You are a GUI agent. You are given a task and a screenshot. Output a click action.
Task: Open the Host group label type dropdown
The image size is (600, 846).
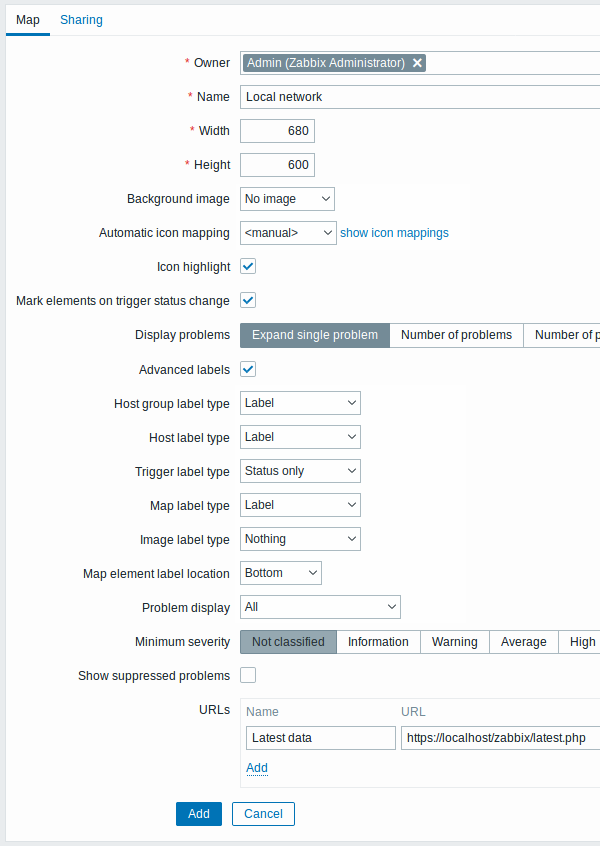point(300,403)
